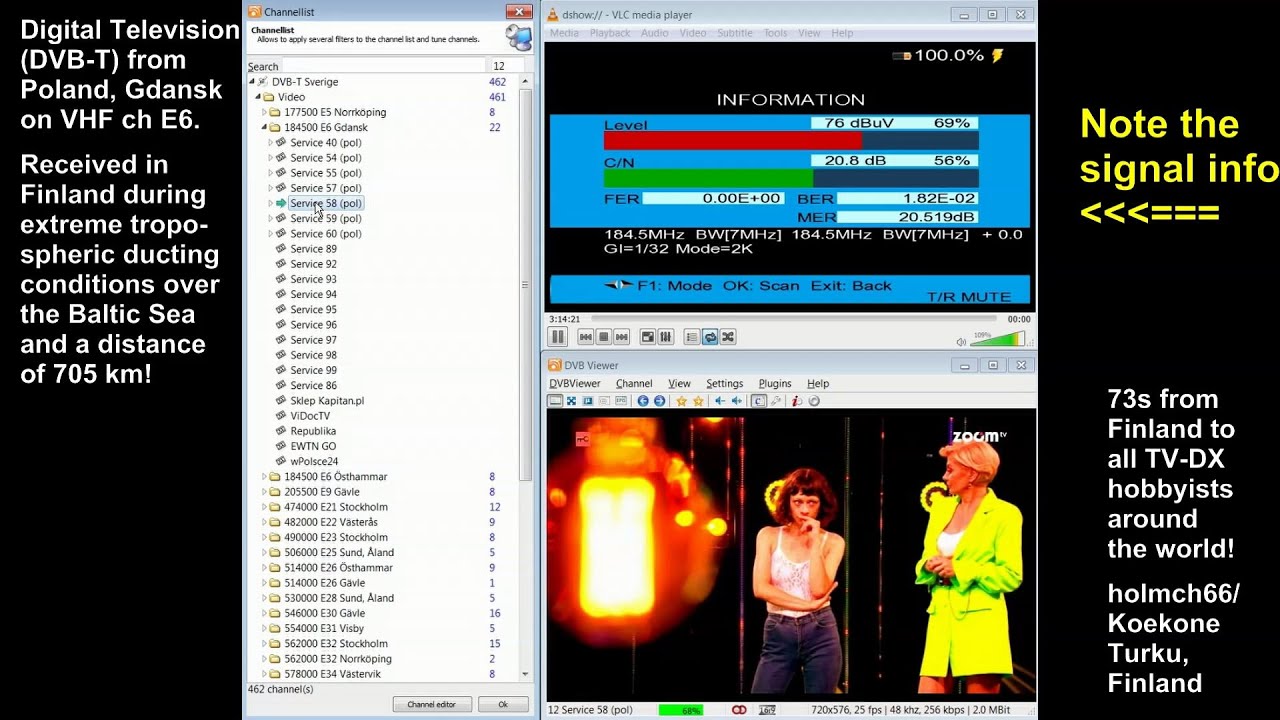Open the Channel menu in DVB Viewer

634,384
